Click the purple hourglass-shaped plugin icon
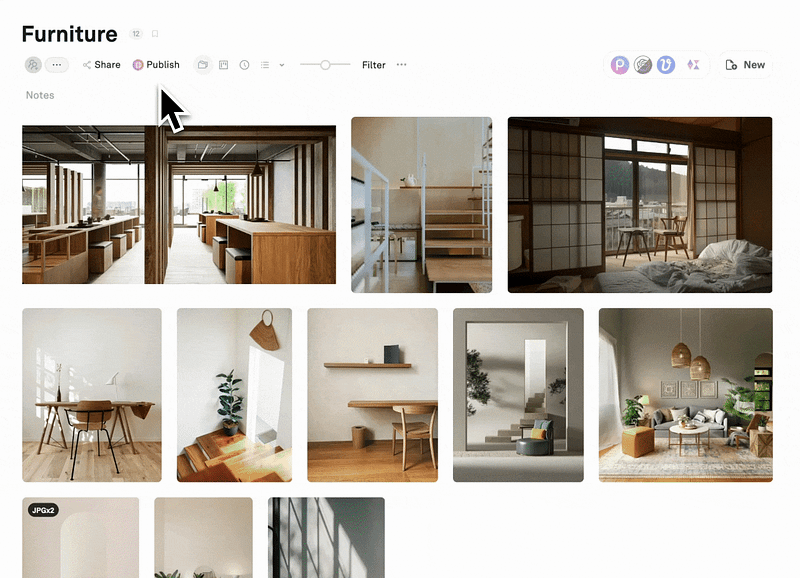 tap(693, 65)
